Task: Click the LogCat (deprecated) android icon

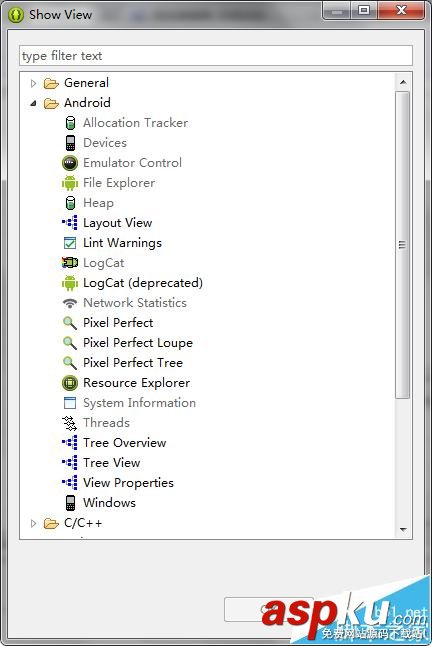Action: click(70, 283)
